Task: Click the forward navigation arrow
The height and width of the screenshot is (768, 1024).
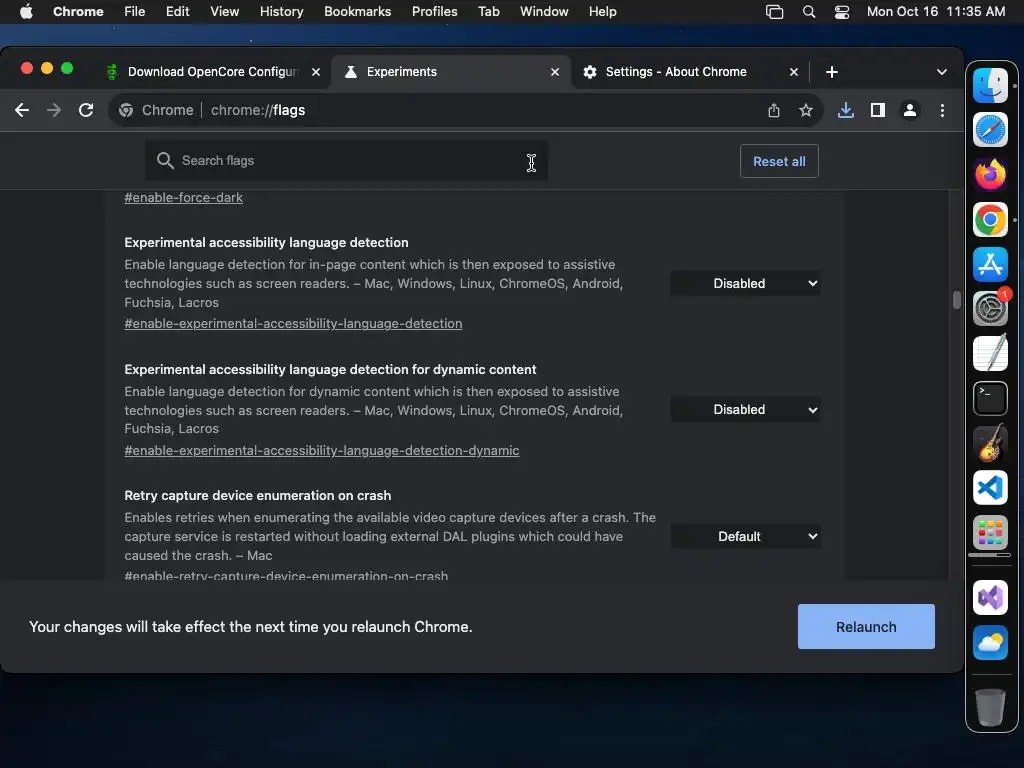Action: click(54, 110)
